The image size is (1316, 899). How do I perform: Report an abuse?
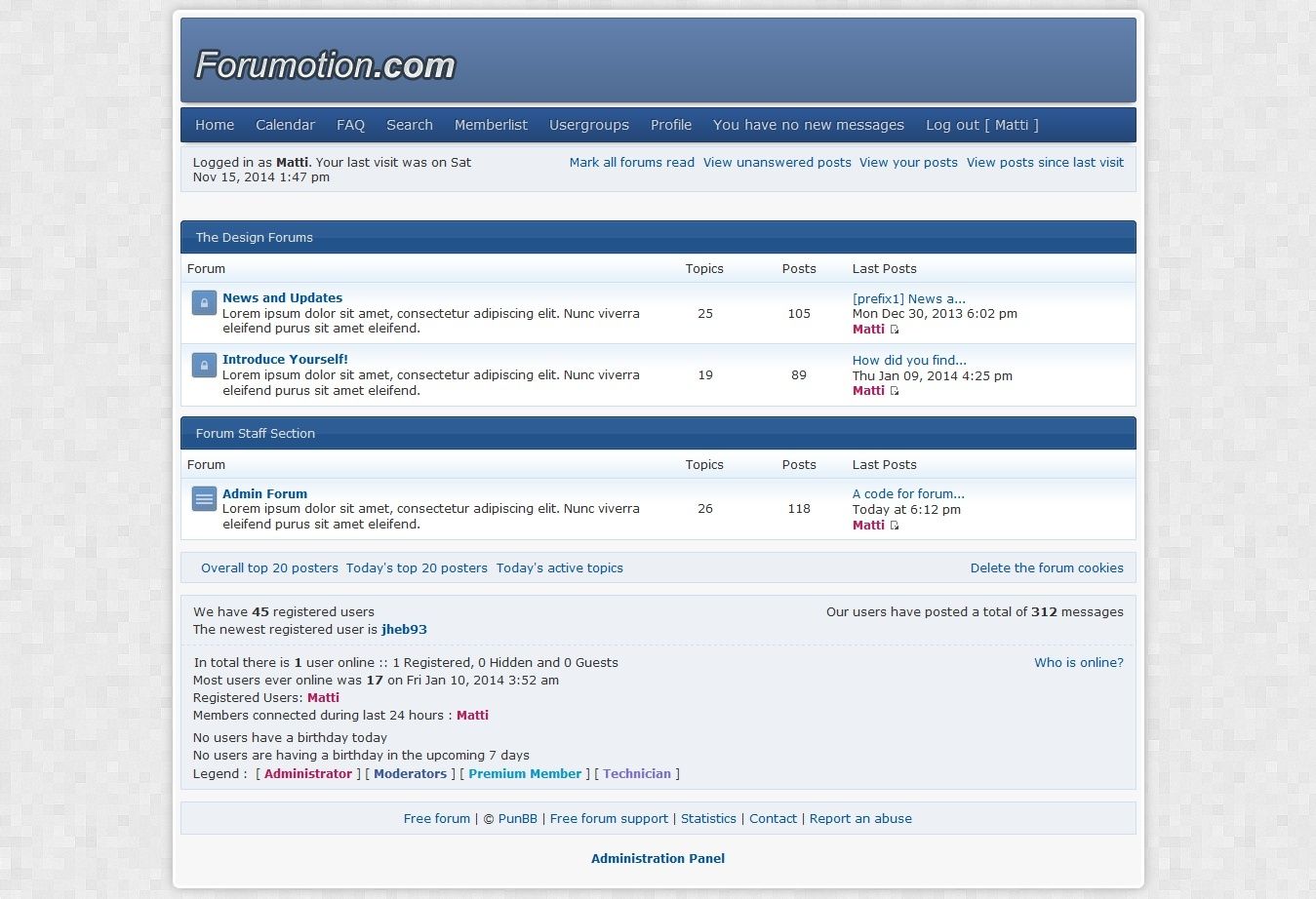(860, 819)
